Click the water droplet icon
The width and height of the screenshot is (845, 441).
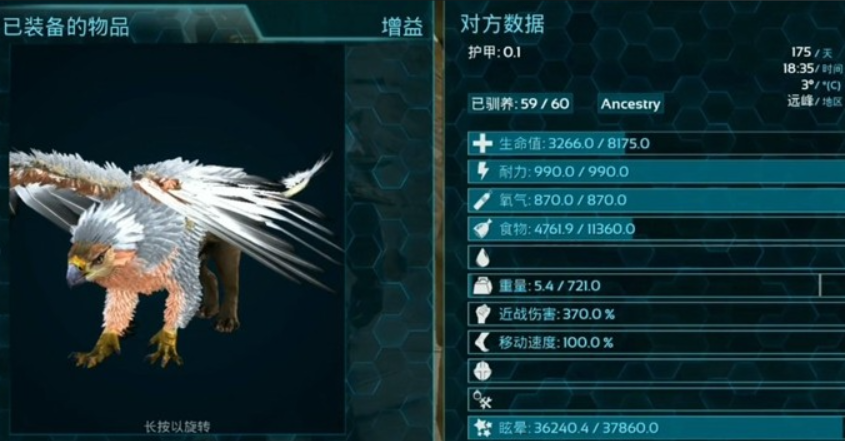point(482,258)
